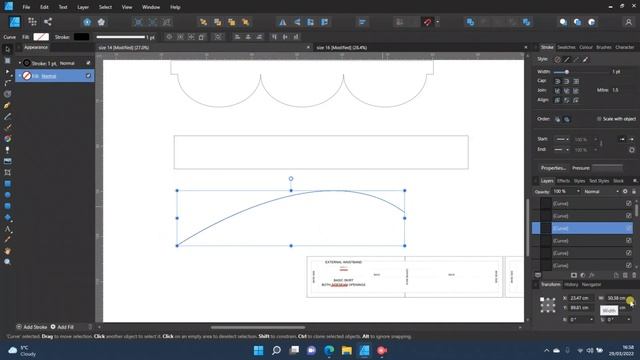This screenshot has height=360, width=640.
Task: Select the Rectangle tool
Action: point(7,184)
